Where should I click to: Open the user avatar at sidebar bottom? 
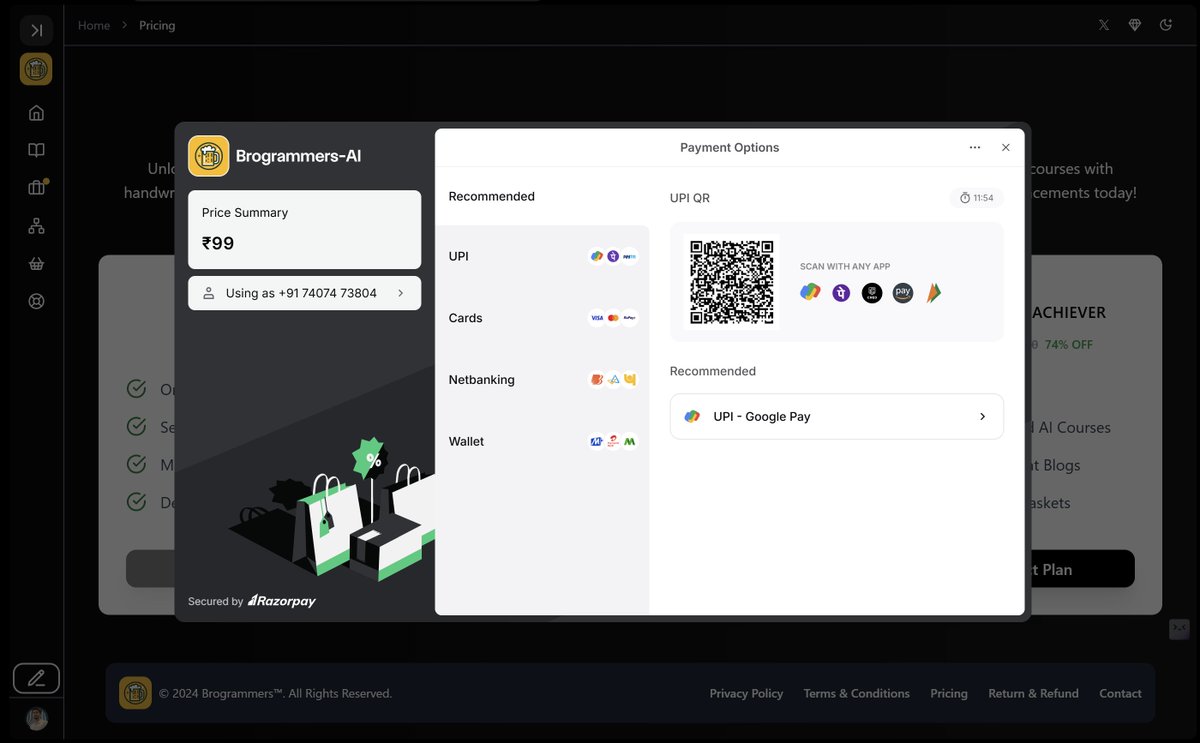(x=36, y=719)
